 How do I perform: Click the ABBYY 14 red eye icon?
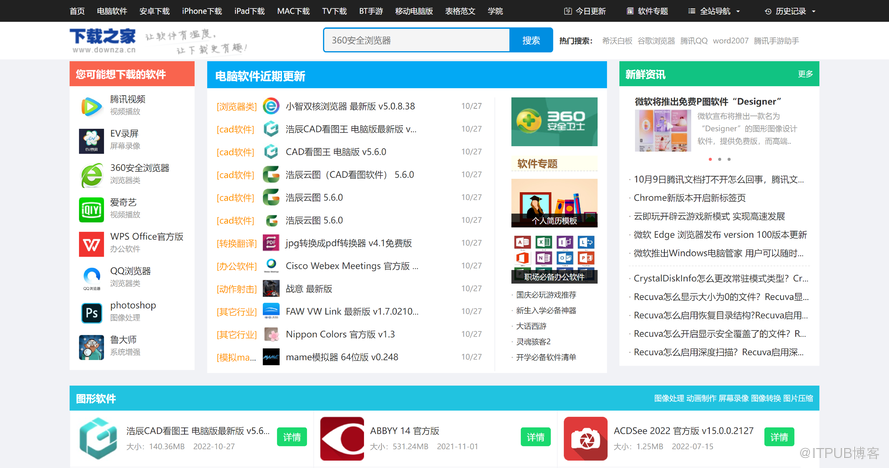pyautogui.click(x=342, y=439)
